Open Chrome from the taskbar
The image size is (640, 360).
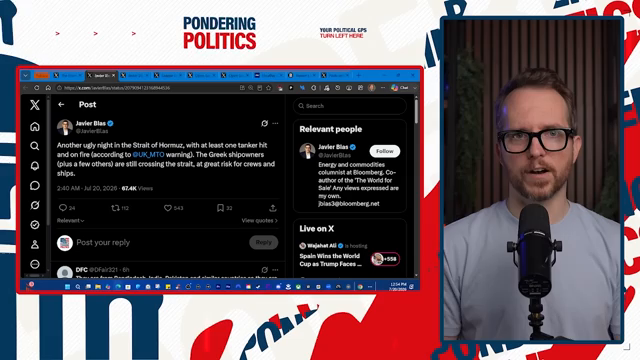tap(360, 287)
